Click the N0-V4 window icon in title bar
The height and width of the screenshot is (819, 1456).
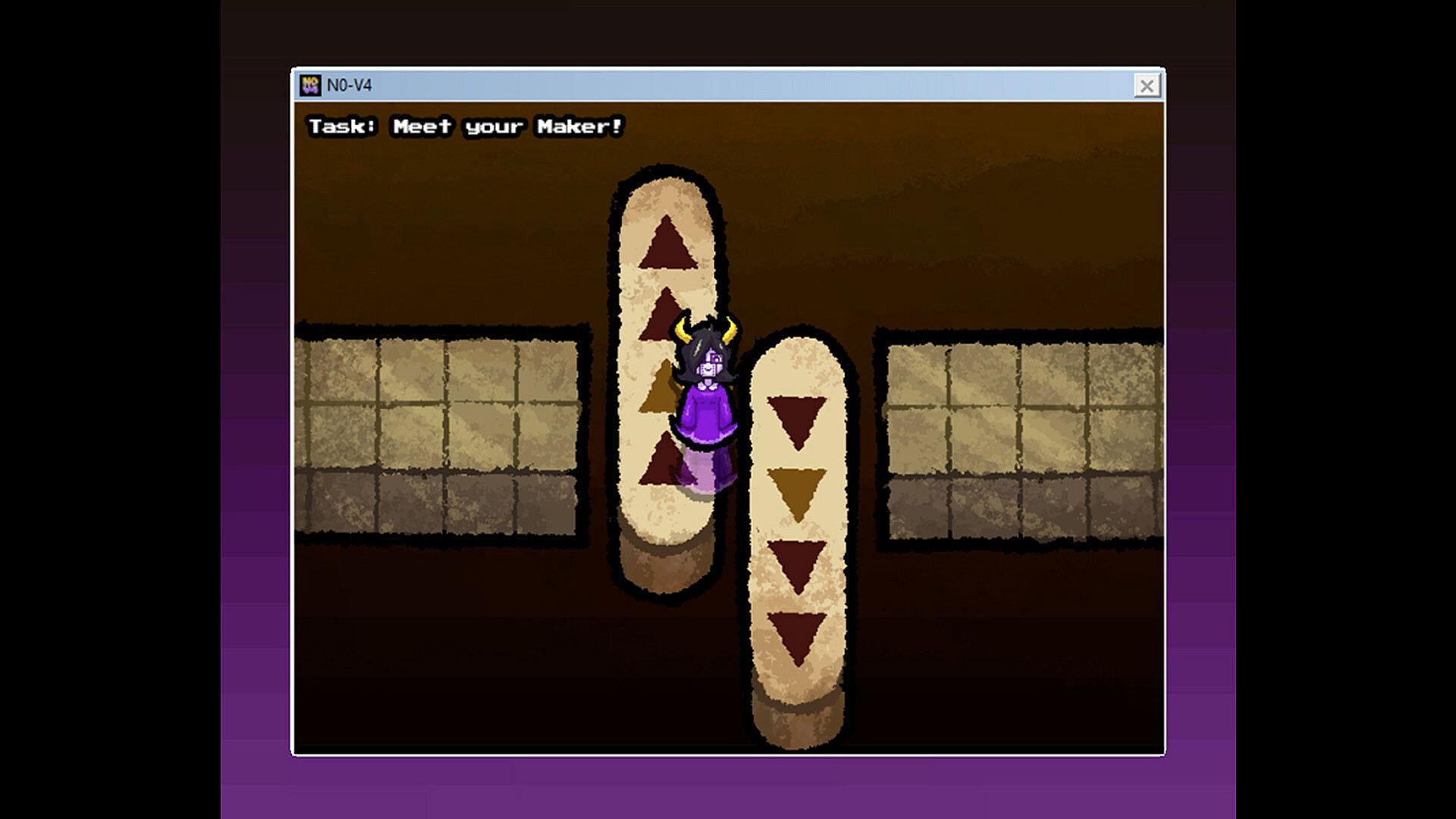pos(310,85)
